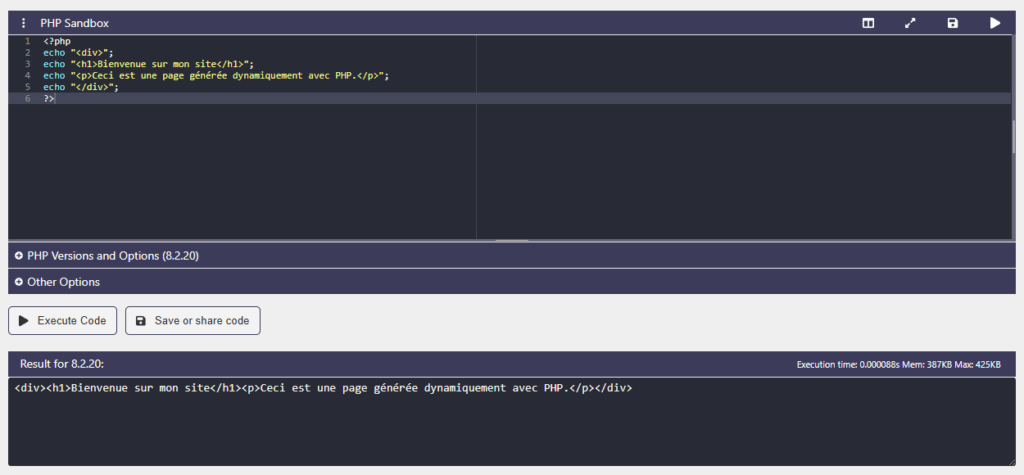This screenshot has height=475, width=1024.
Task: Click the Save or share code button
Action: (x=192, y=320)
